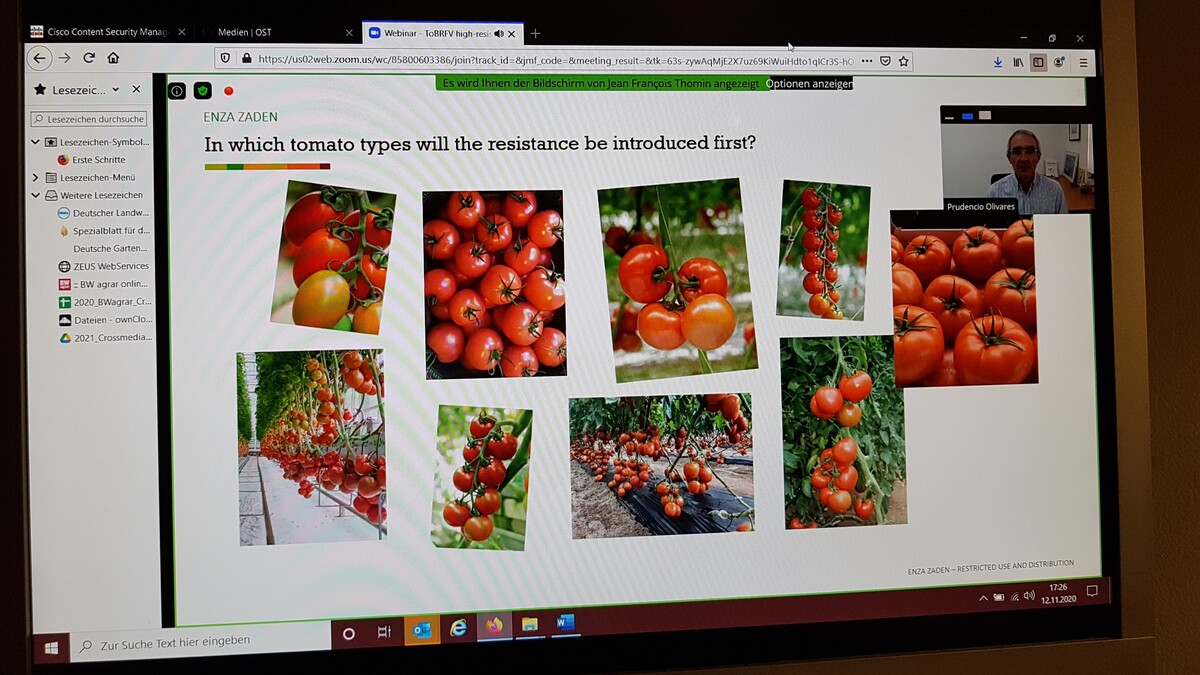Expand the Lesezeichen-Menü folder
The image size is (1200, 675).
pos(36,177)
